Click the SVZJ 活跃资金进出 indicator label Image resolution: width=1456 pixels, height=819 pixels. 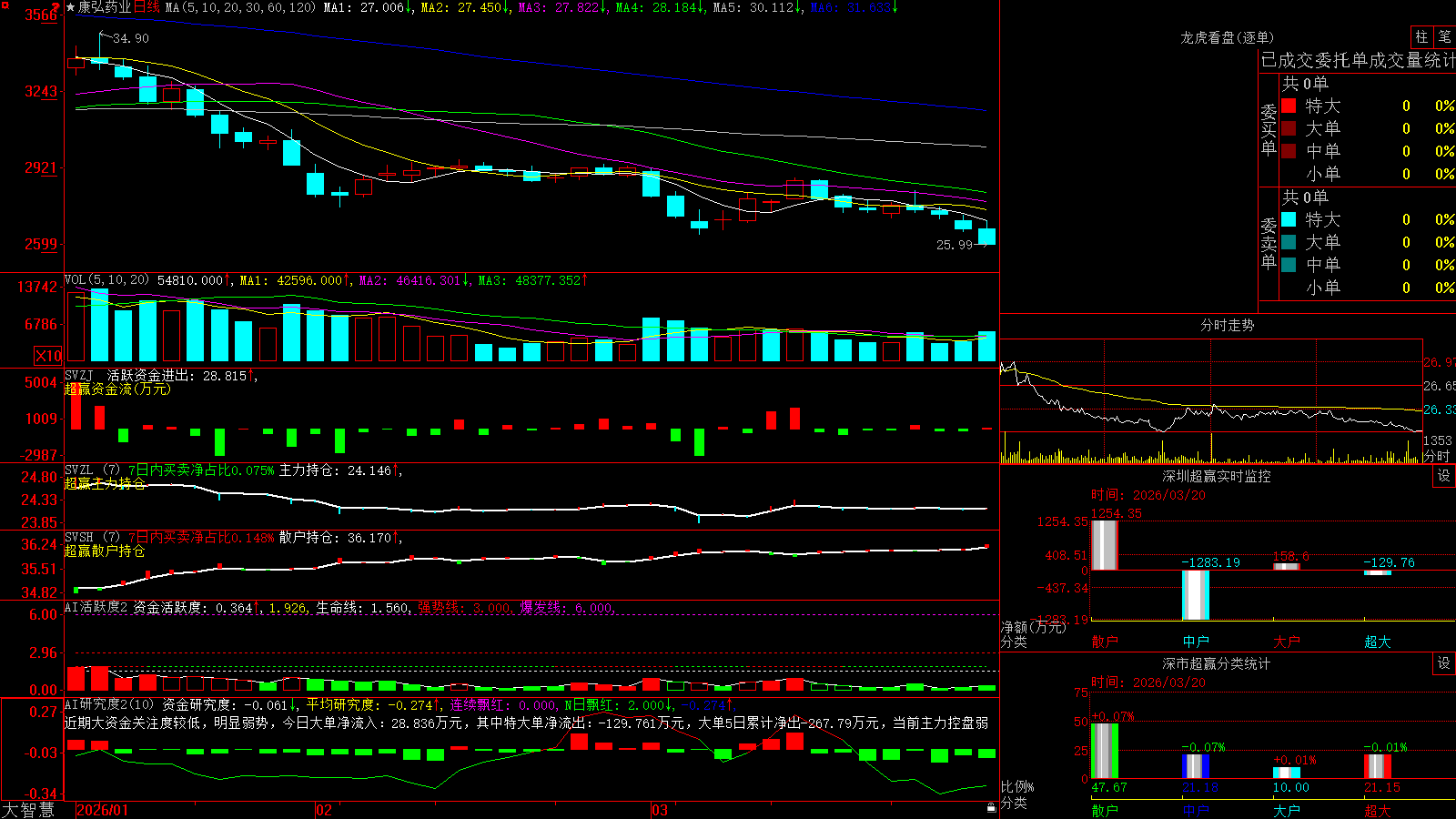(x=161, y=375)
